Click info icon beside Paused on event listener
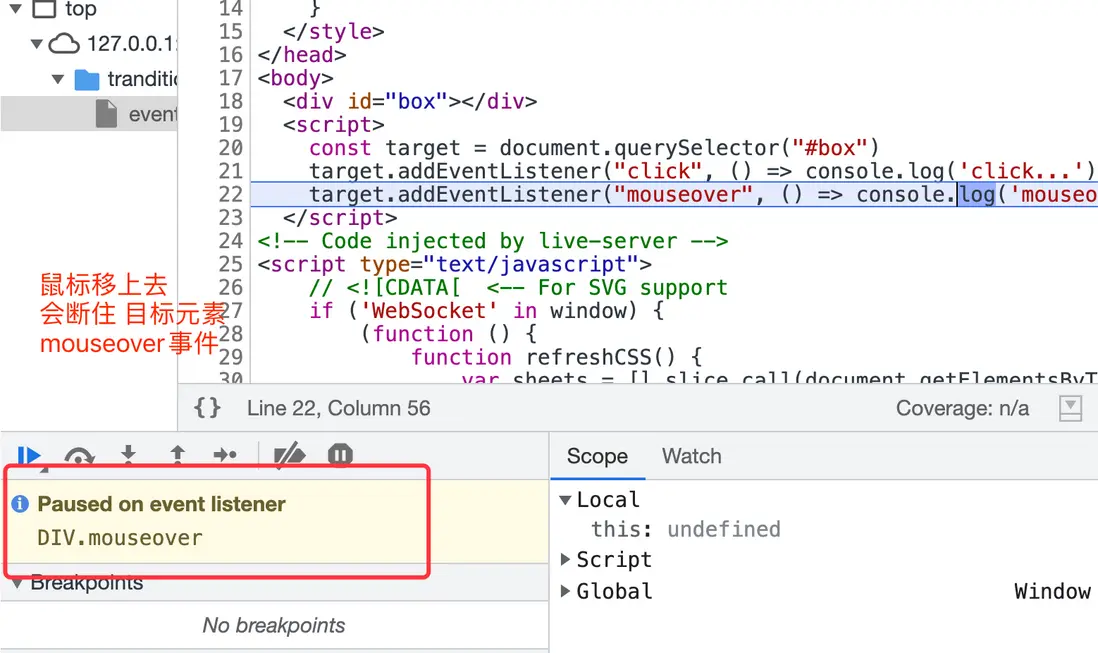The width and height of the screenshot is (1098, 653). [20, 503]
